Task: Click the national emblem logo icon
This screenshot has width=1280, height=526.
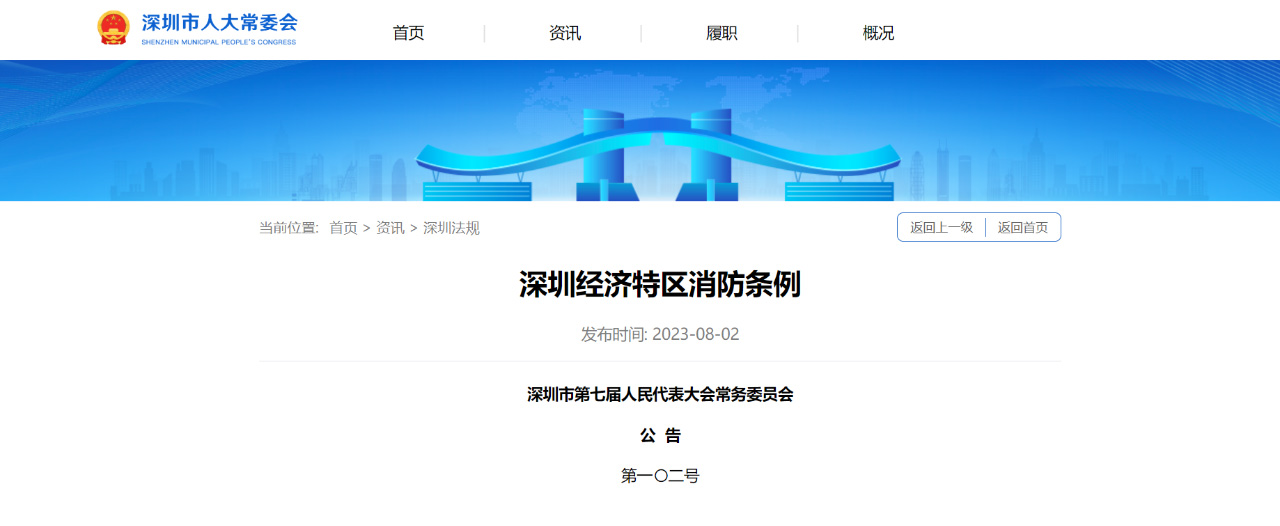Action: (x=113, y=27)
